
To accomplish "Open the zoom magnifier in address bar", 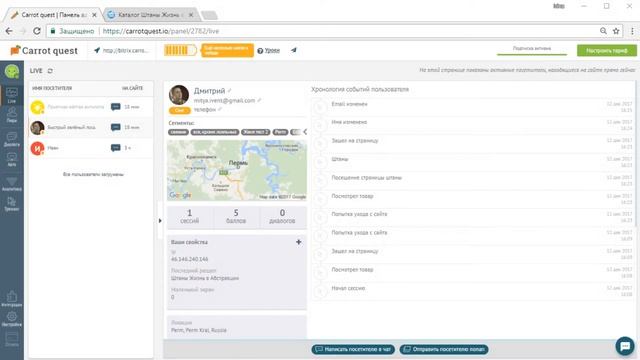I will point(603,31).
